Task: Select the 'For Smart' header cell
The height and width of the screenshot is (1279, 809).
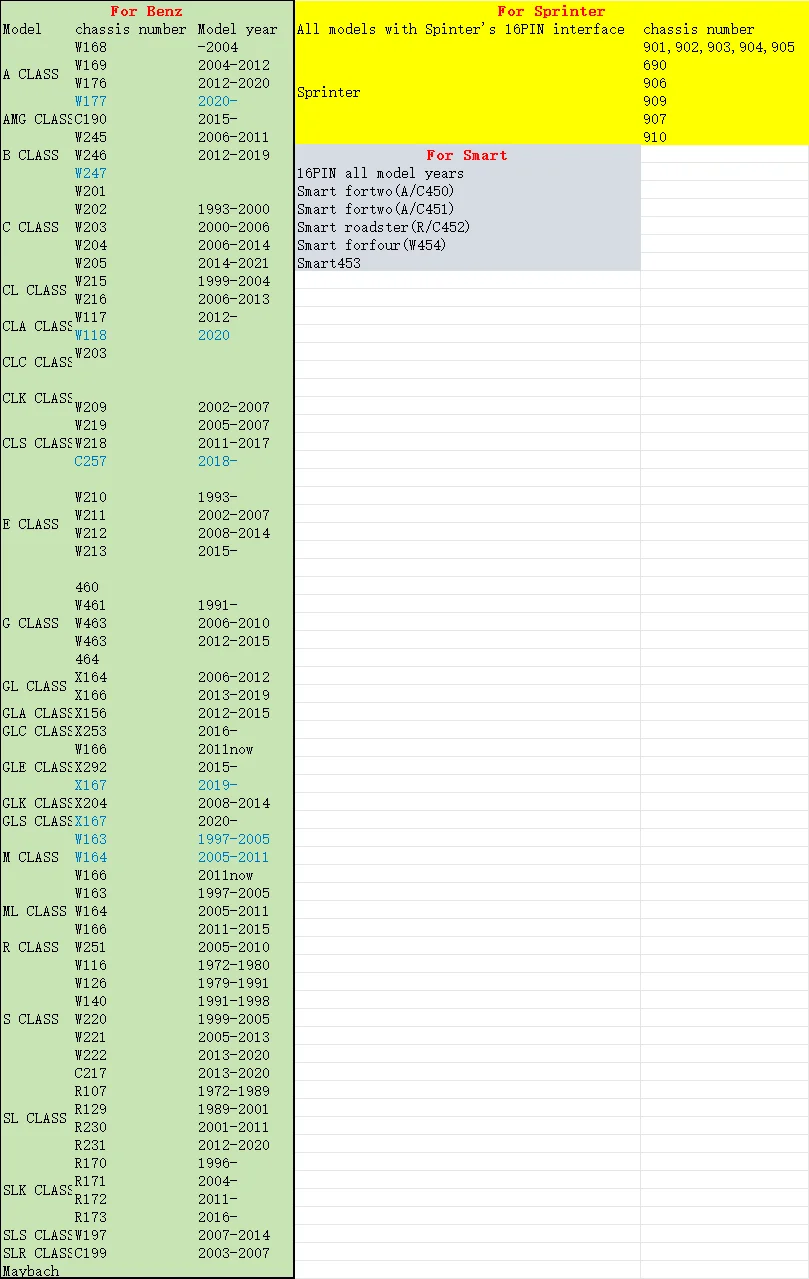Action: click(x=467, y=155)
